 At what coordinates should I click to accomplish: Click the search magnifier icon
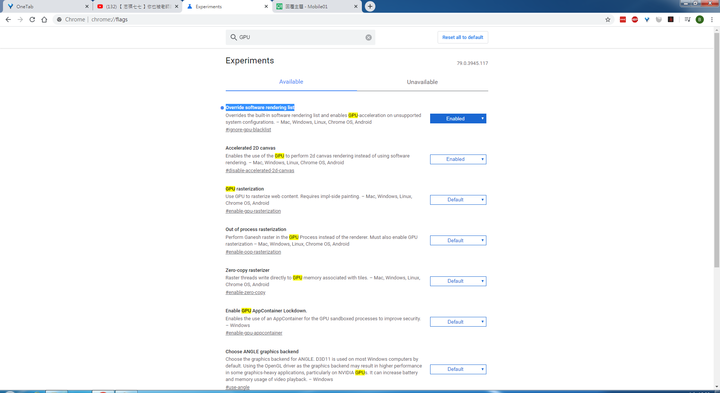tap(233, 37)
